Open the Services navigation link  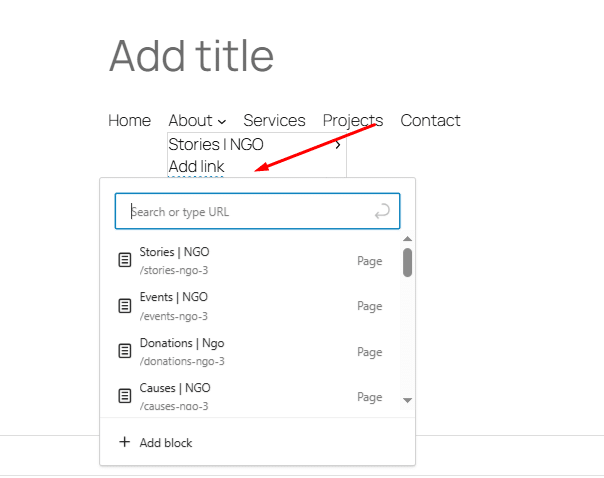(274, 121)
